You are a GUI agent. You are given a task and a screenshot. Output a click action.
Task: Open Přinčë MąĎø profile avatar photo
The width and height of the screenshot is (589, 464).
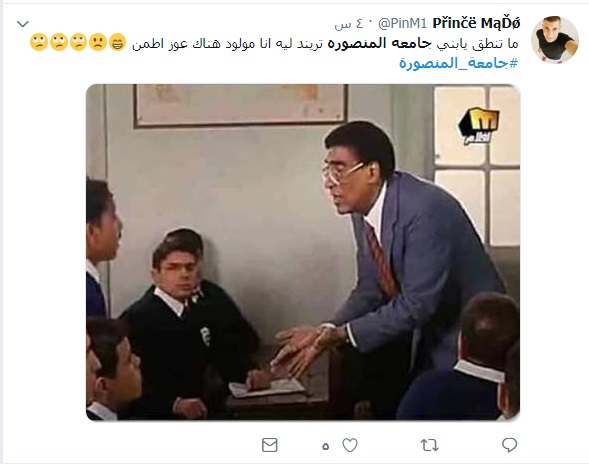[x=554, y=39]
